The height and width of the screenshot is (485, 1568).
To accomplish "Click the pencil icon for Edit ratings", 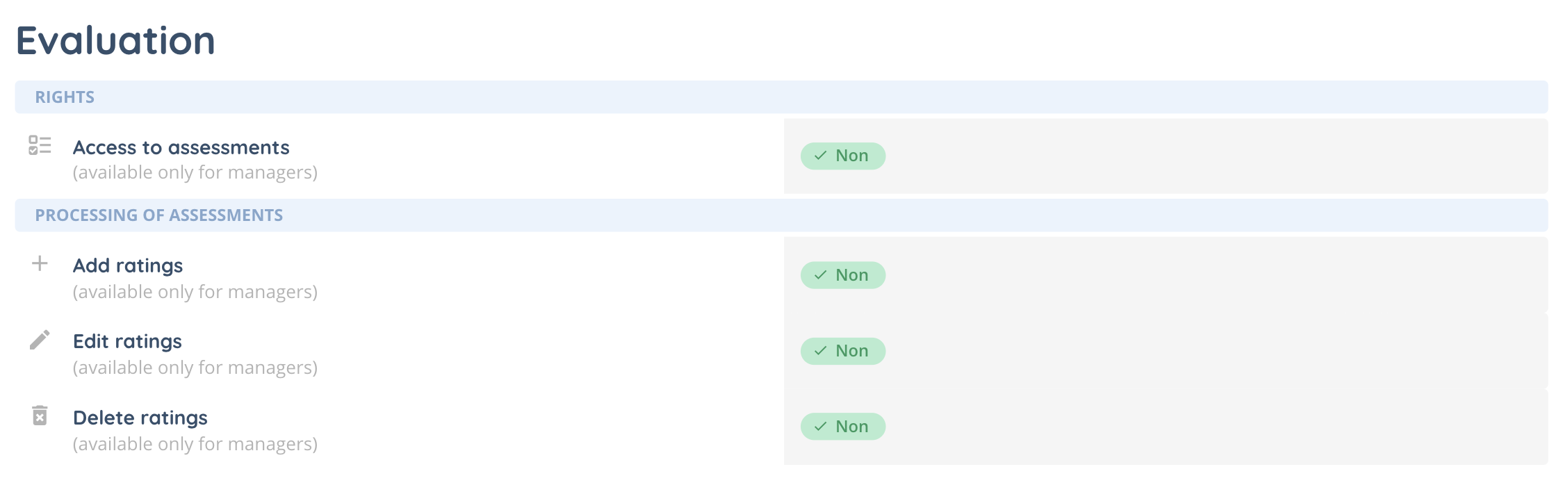I will click(x=40, y=340).
